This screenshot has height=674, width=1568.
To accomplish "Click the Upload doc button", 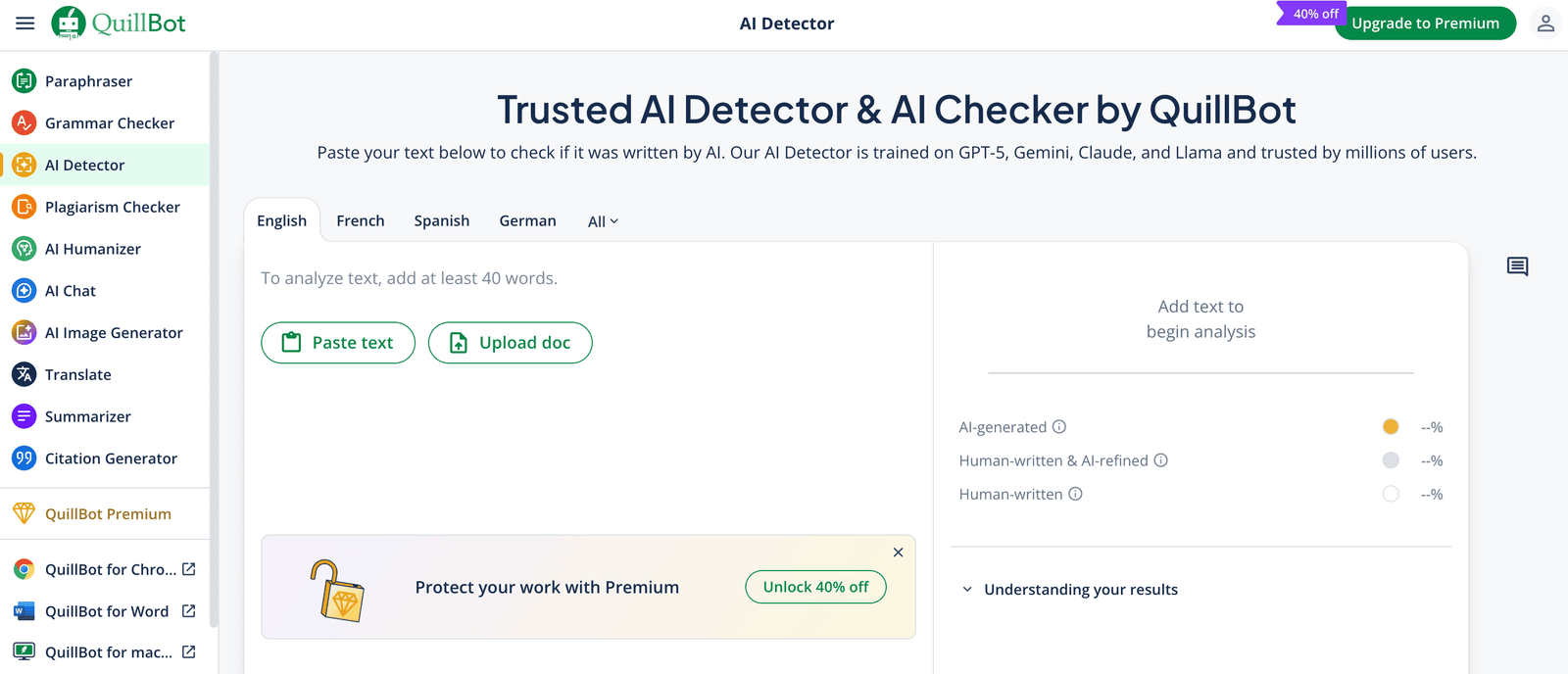I will pyautogui.click(x=511, y=343).
